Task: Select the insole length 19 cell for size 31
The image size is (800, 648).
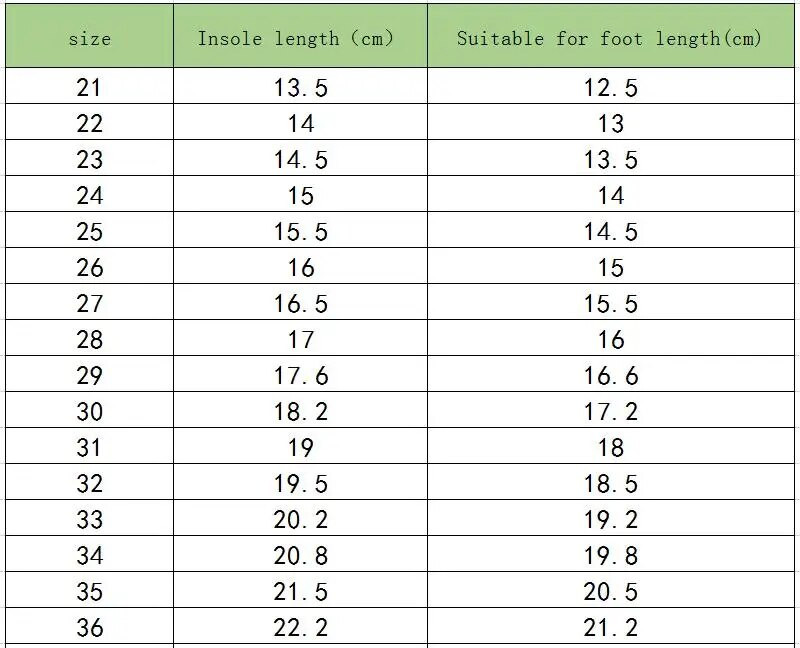Action: (x=300, y=448)
